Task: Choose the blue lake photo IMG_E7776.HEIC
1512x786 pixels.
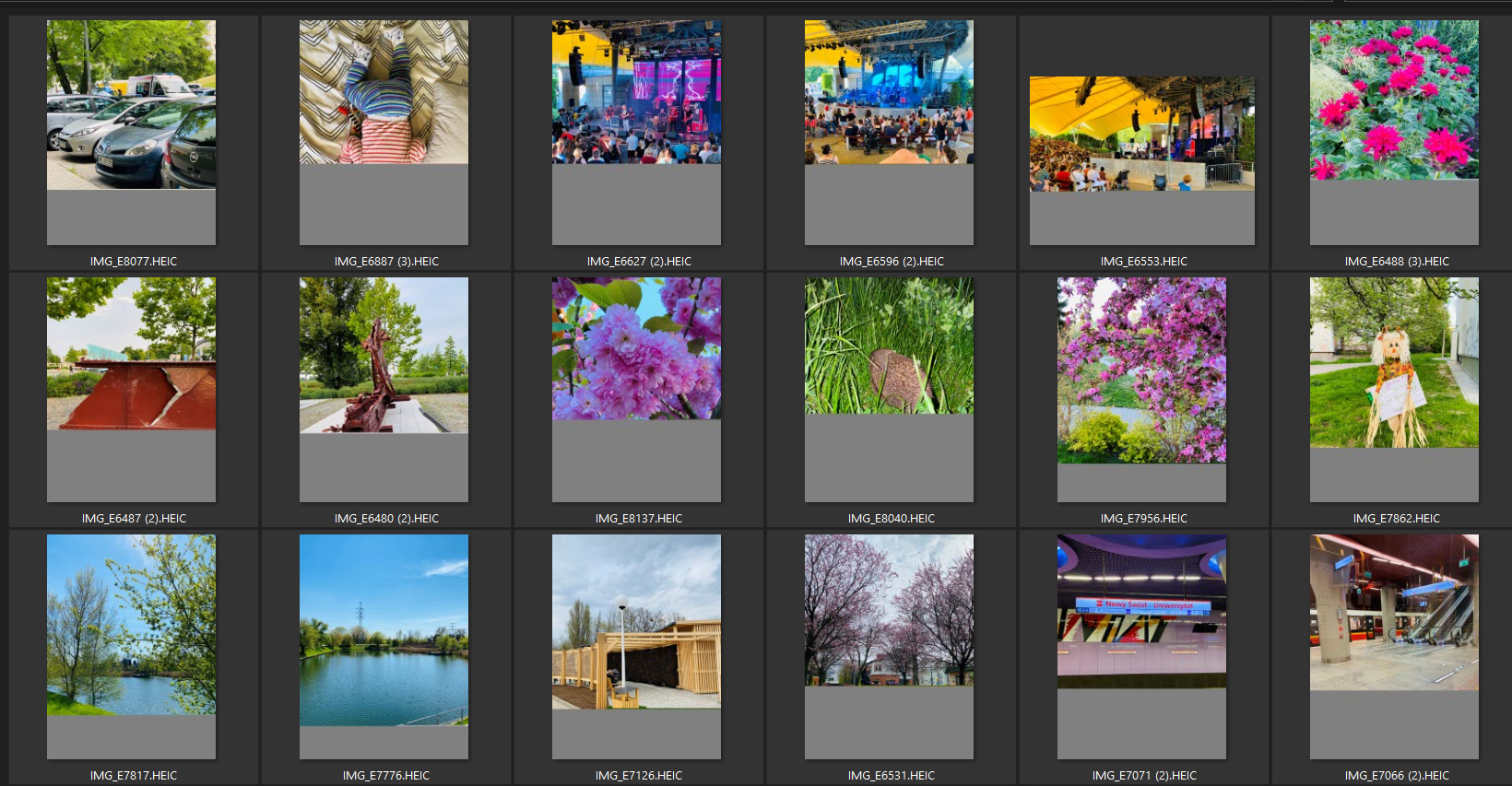Action: [384, 630]
